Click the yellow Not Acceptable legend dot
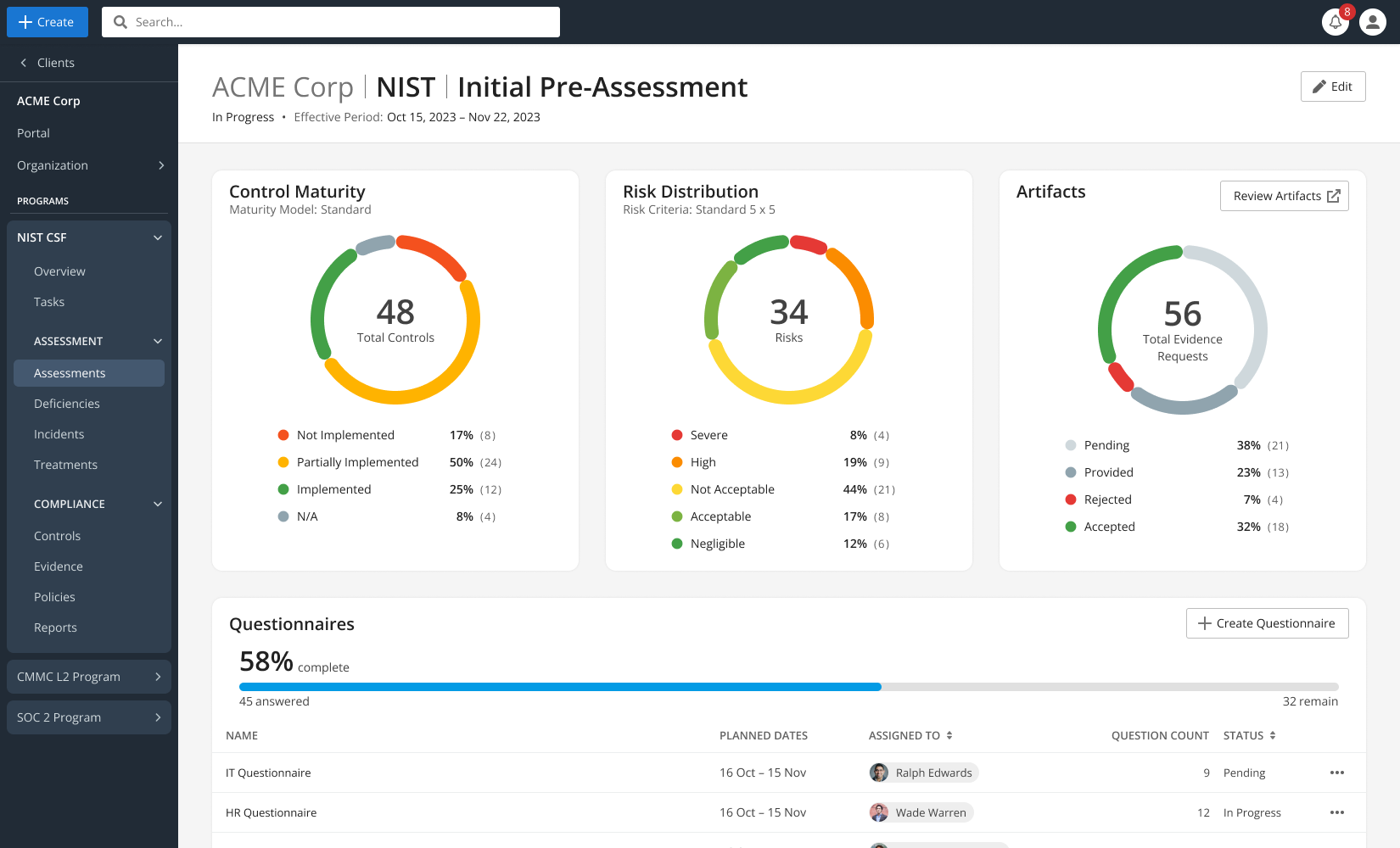The image size is (1400, 848). (677, 489)
